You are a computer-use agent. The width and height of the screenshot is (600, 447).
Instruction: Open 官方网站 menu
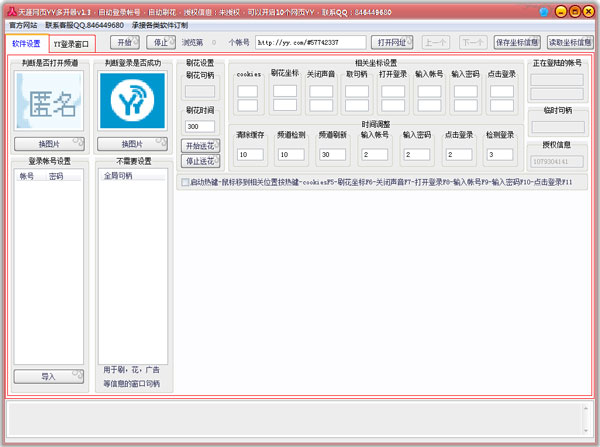tap(23, 25)
